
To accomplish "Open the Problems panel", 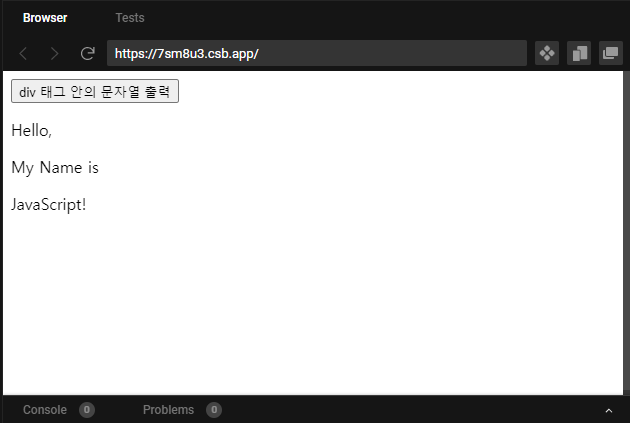I will 168,410.
